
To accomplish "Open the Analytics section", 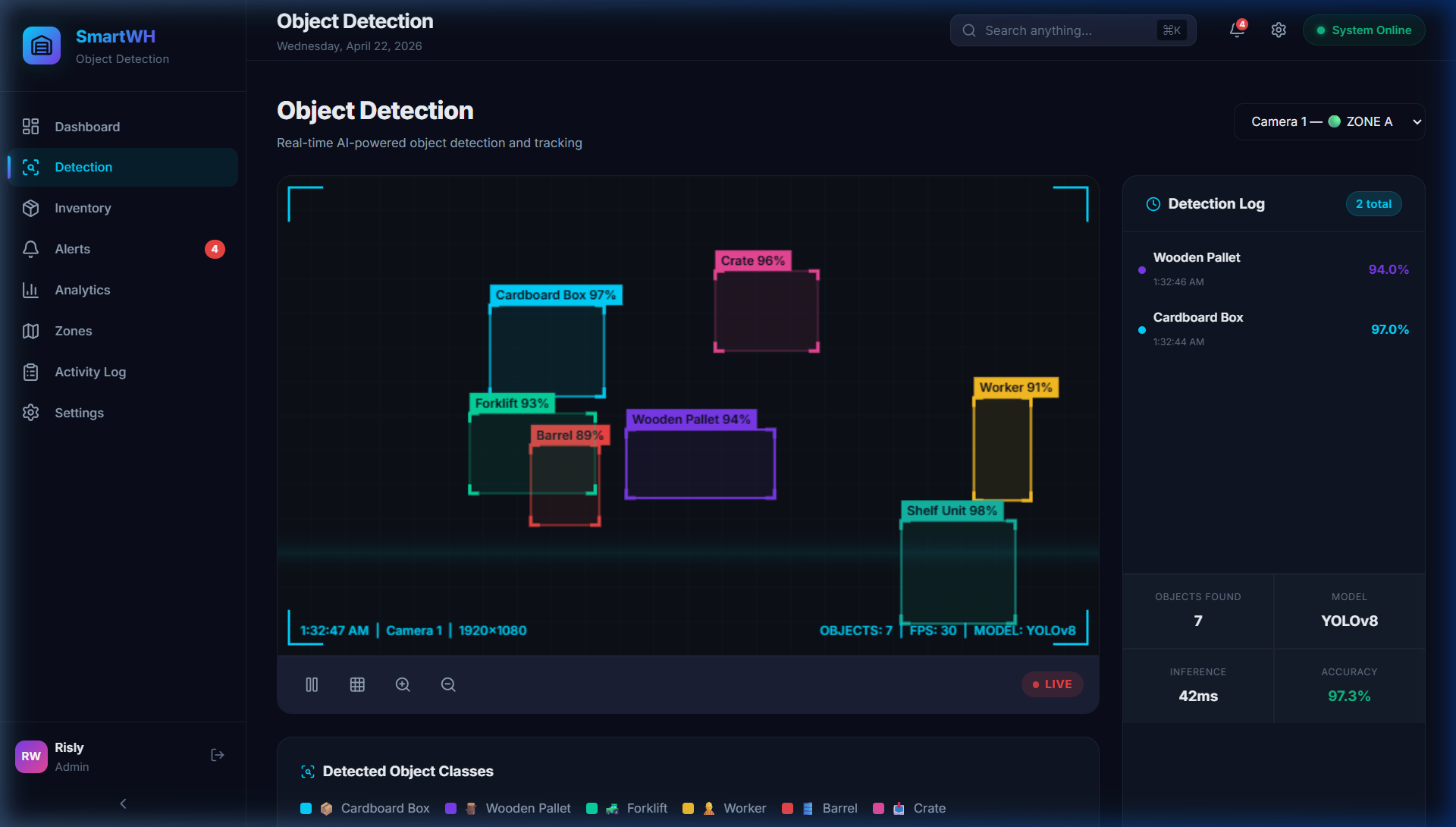I will (83, 290).
